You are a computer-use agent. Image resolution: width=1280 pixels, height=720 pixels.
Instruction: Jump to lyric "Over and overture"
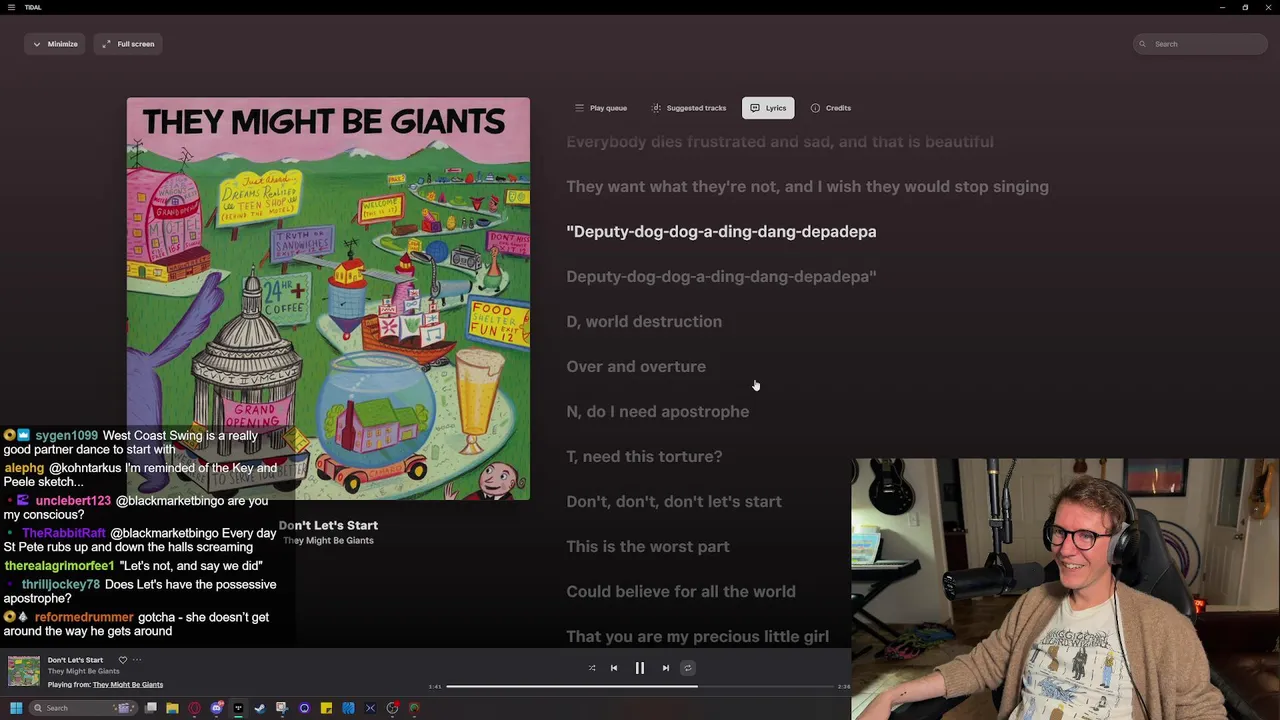[636, 367]
